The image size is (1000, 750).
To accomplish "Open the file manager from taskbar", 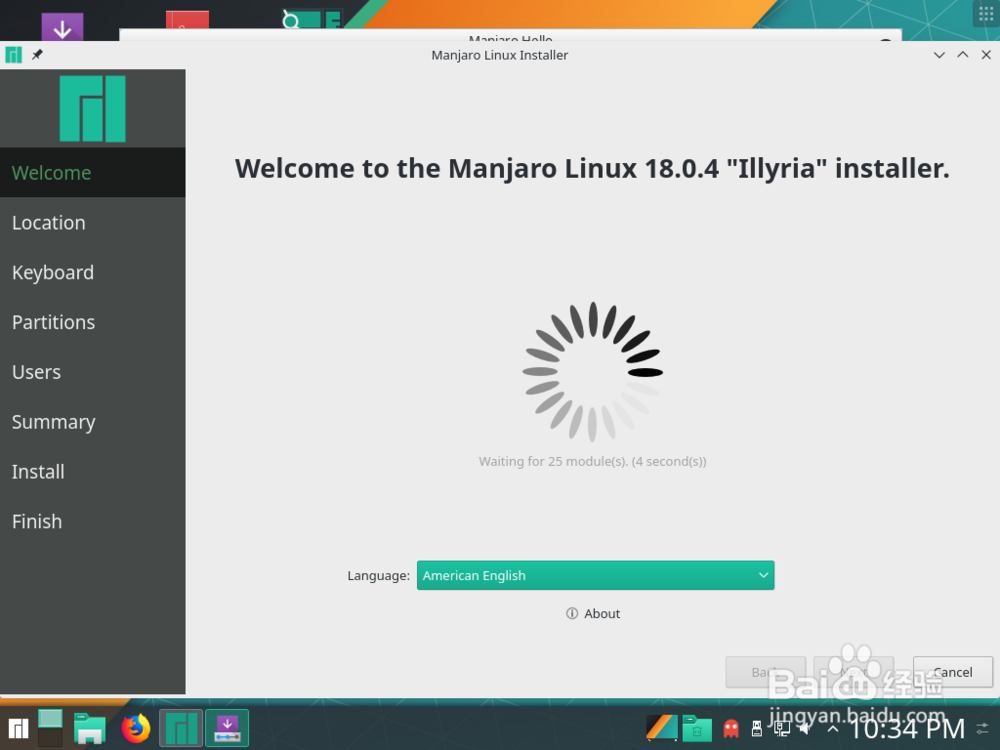I will click(89, 728).
